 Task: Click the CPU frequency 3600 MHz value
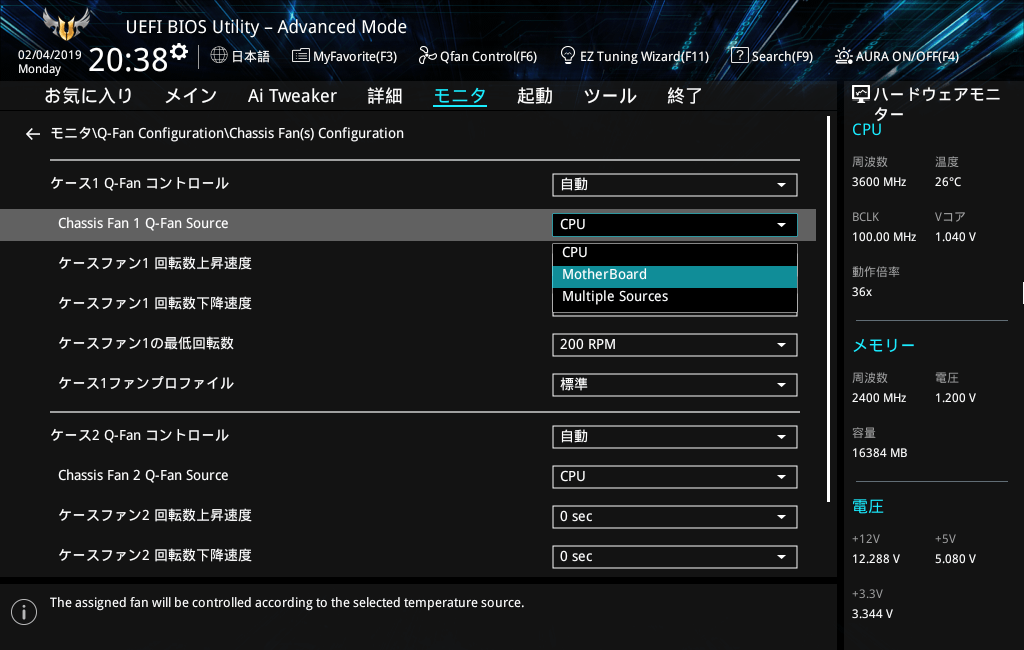(x=879, y=182)
